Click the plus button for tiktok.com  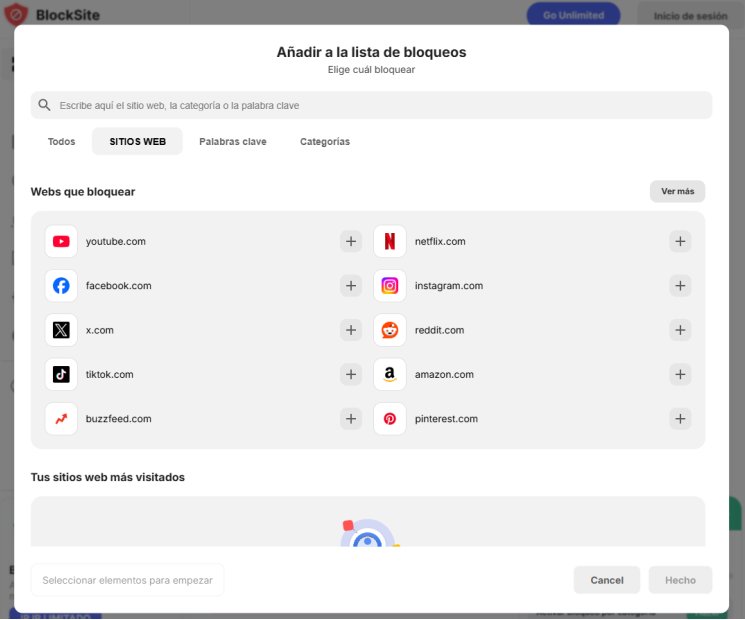pos(351,374)
